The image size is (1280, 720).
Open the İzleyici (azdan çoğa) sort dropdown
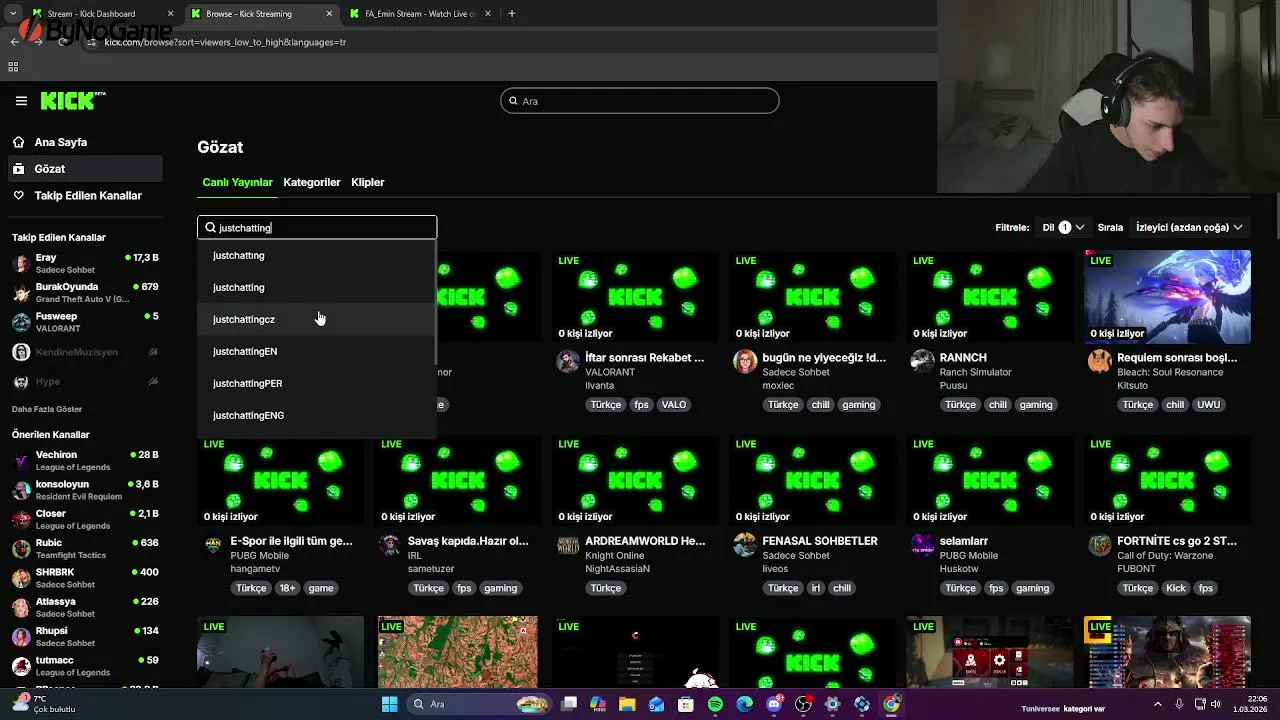1190,228
